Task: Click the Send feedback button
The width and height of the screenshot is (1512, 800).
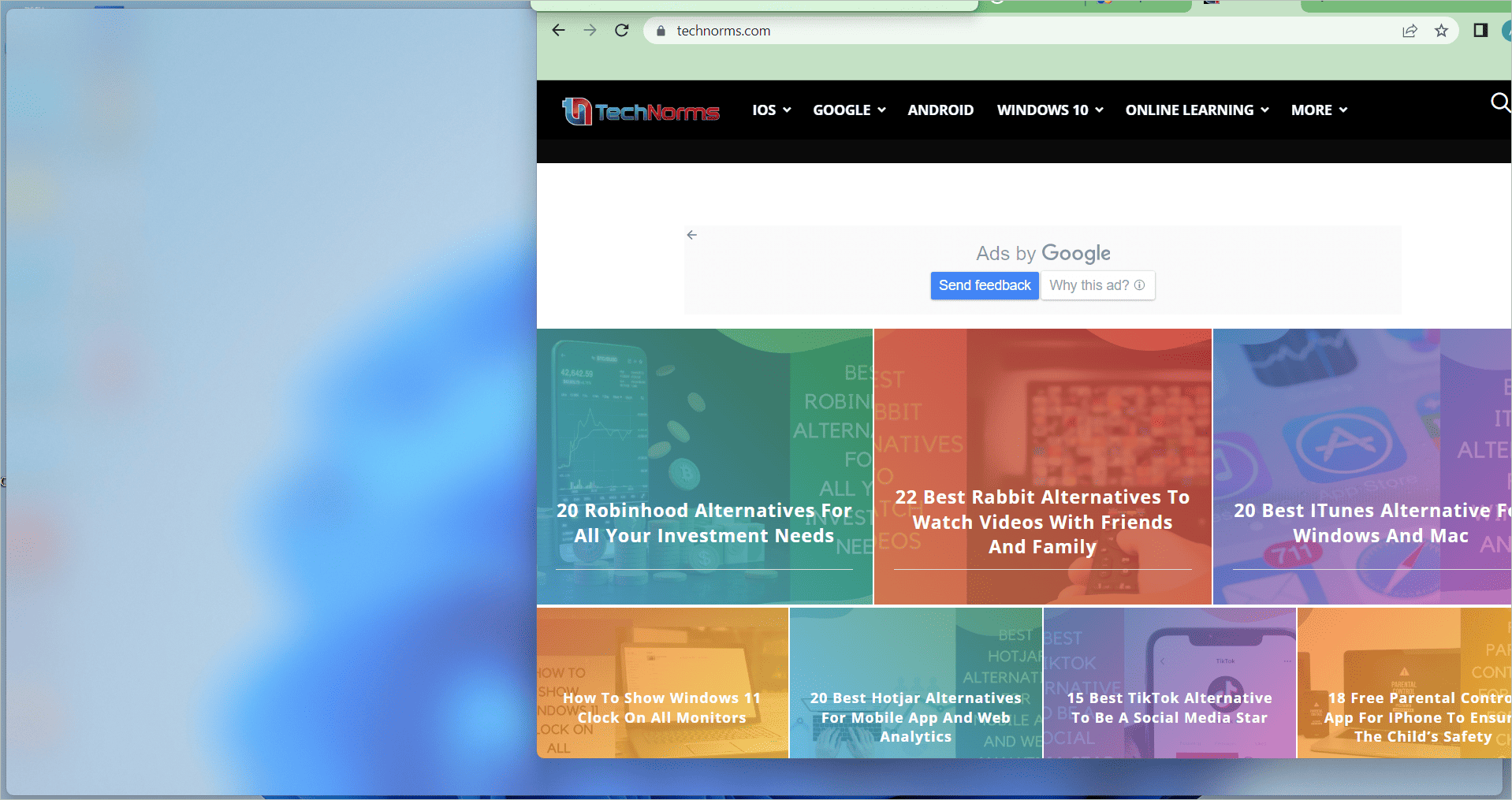Action: [984, 285]
